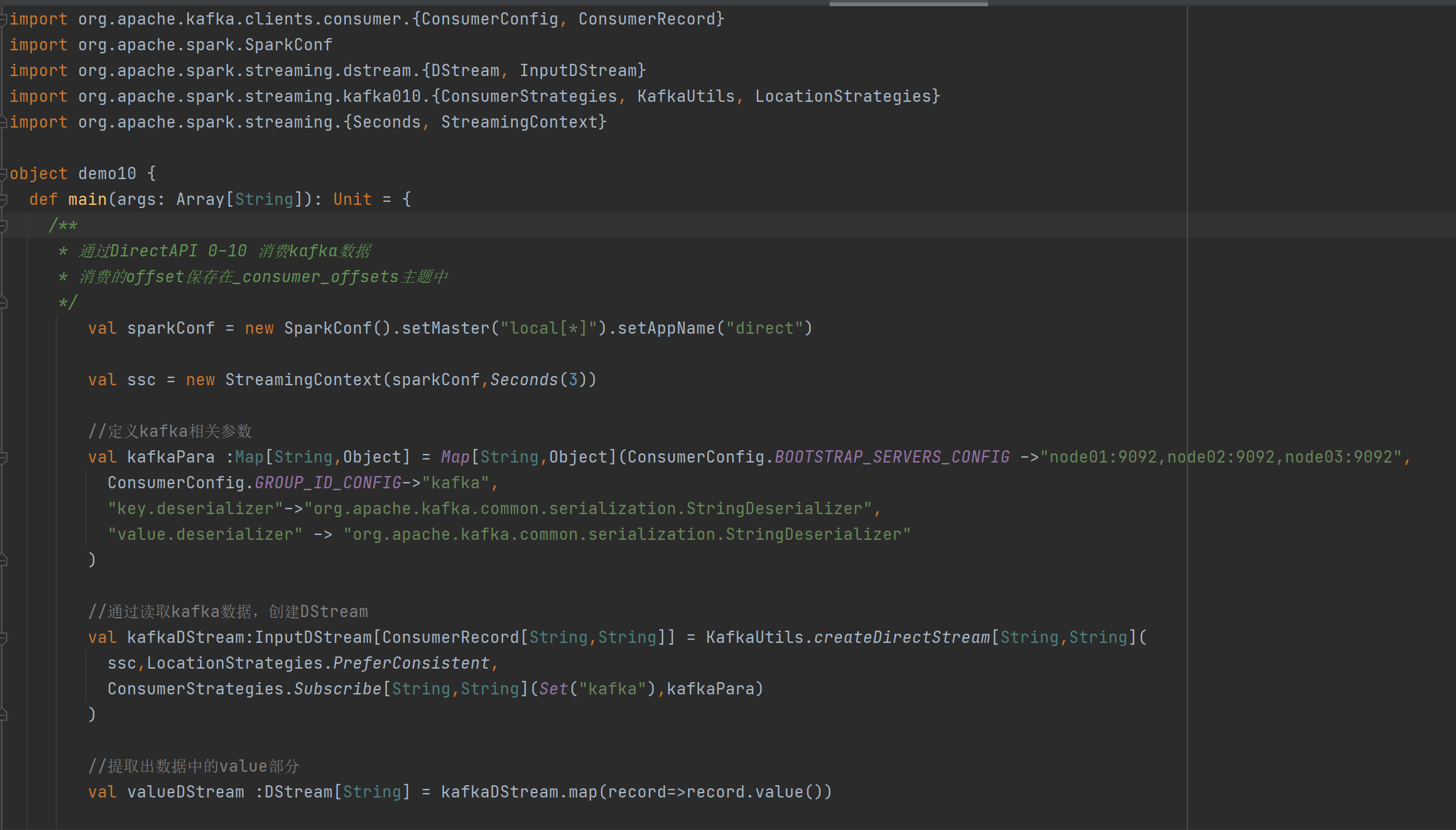Image resolution: width=1456 pixels, height=830 pixels.
Task: Click fold end marker at last import line
Action: [4, 123]
